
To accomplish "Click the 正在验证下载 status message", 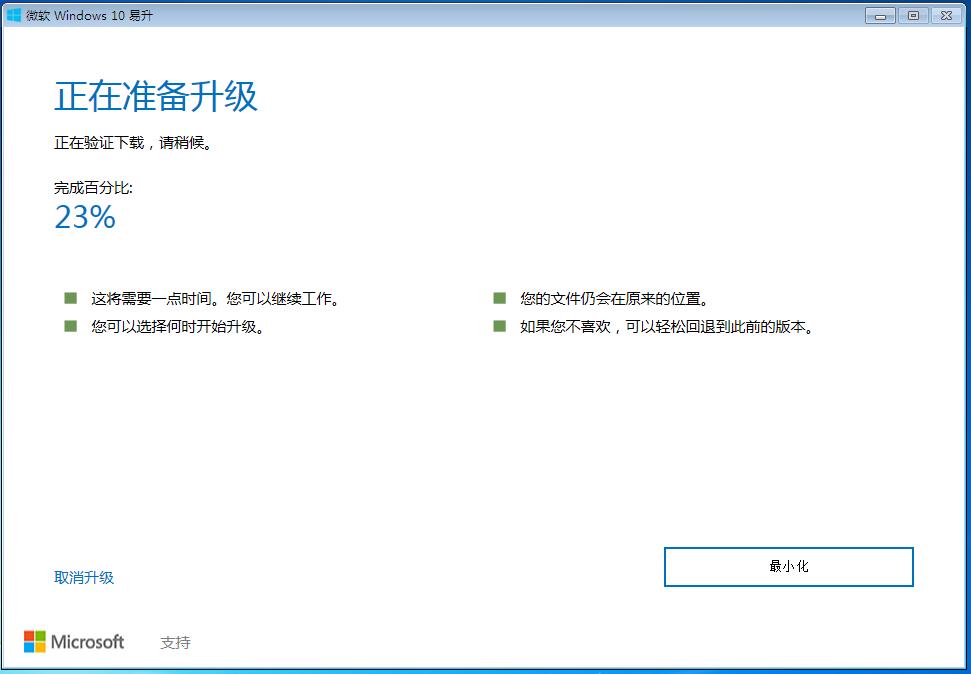I will [135, 142].
